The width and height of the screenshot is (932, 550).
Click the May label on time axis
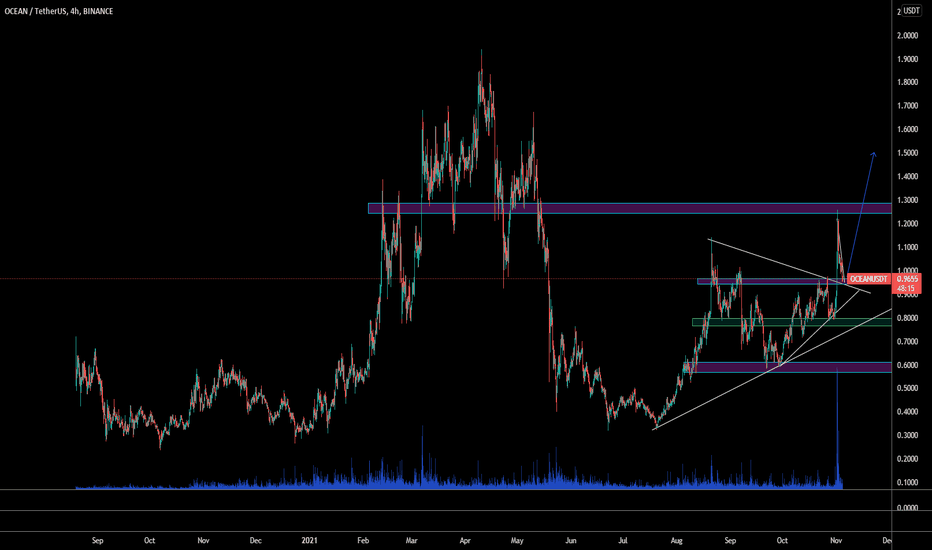(x=517, y=540)
